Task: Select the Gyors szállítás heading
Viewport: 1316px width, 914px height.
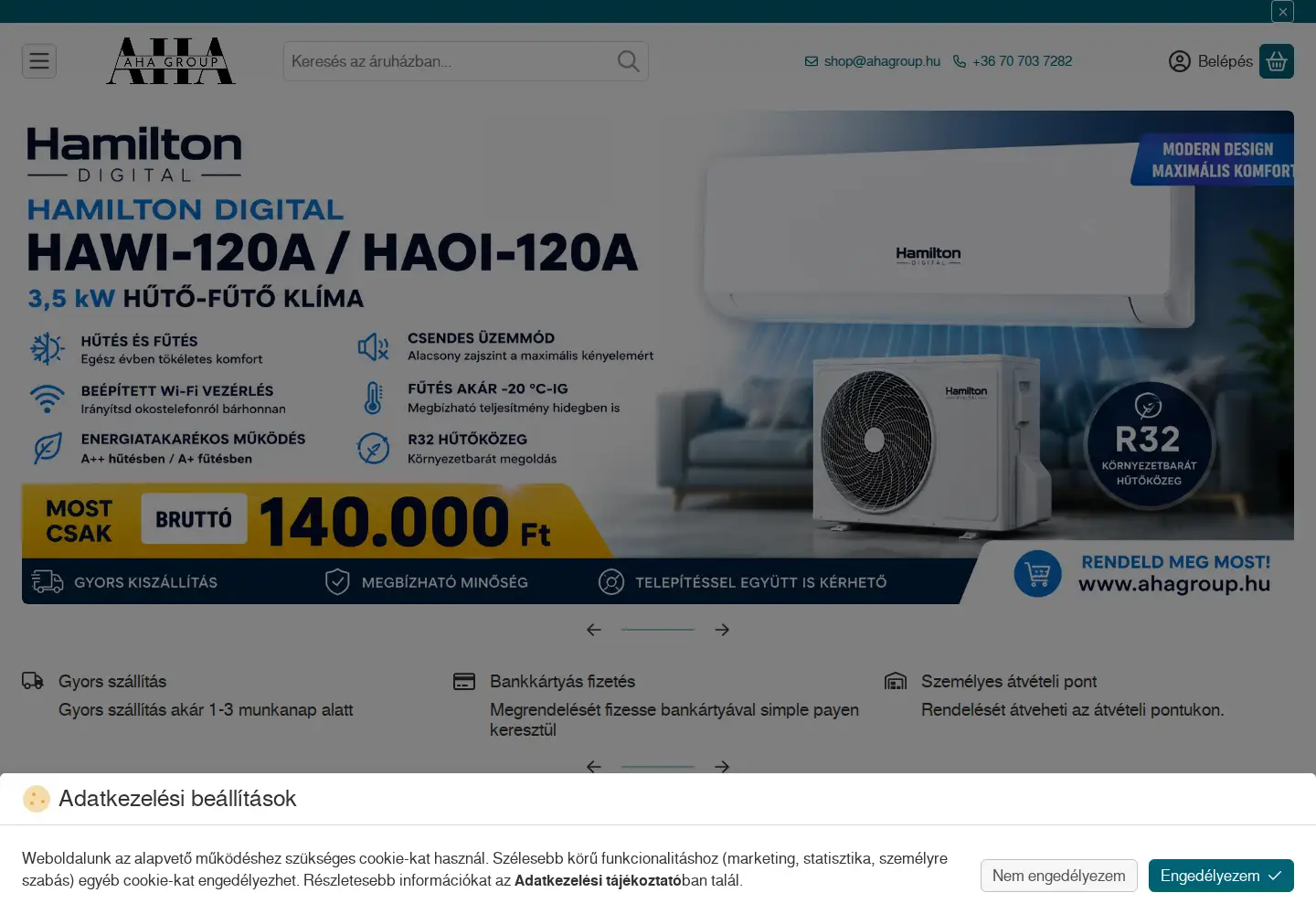Action: coord(112,681)
